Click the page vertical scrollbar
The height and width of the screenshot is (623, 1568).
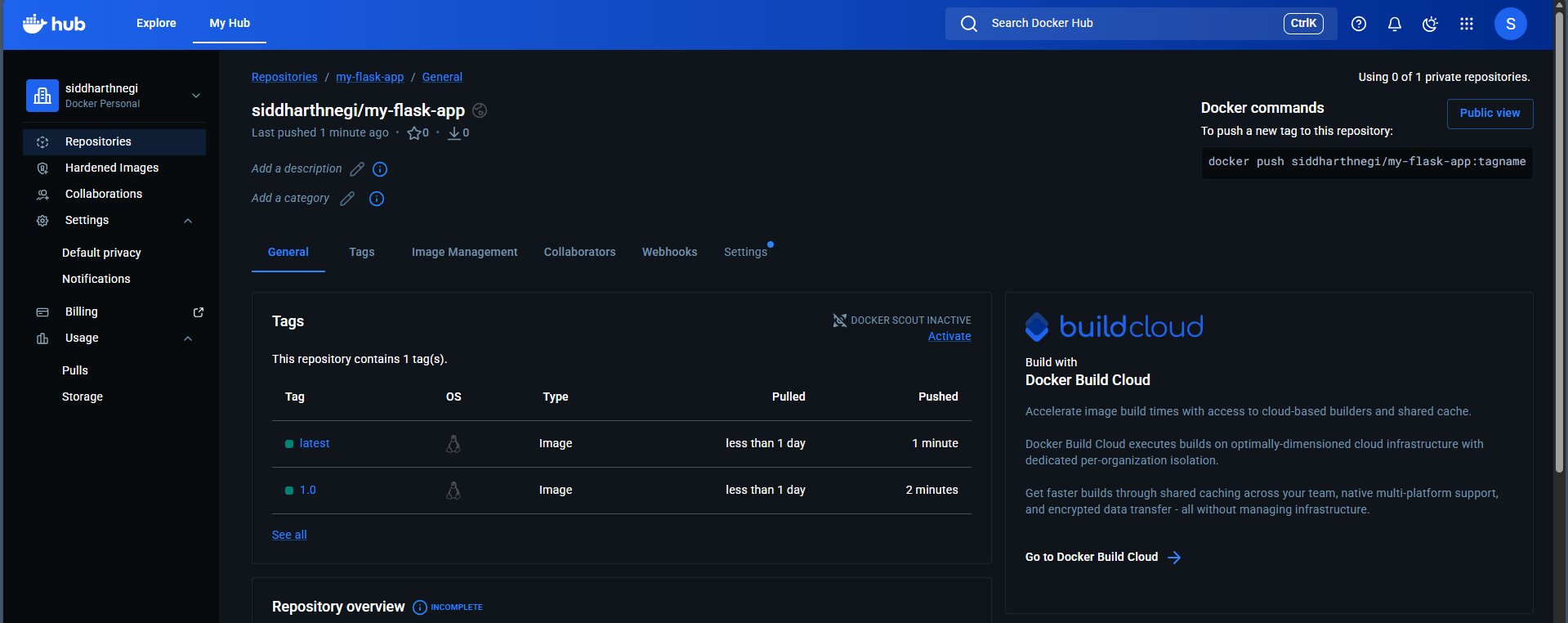tap(1559, 245)
